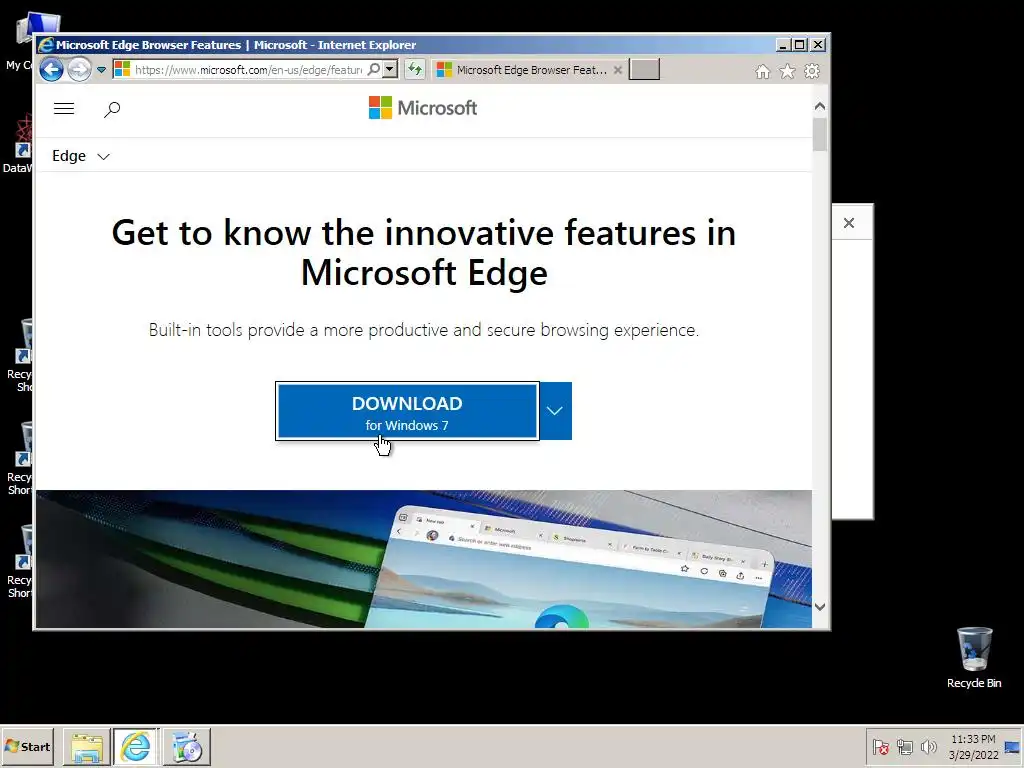Click the refresh/compatibility button beside address bar
This screenshot has height=768, width=1024.
[415, 69]
